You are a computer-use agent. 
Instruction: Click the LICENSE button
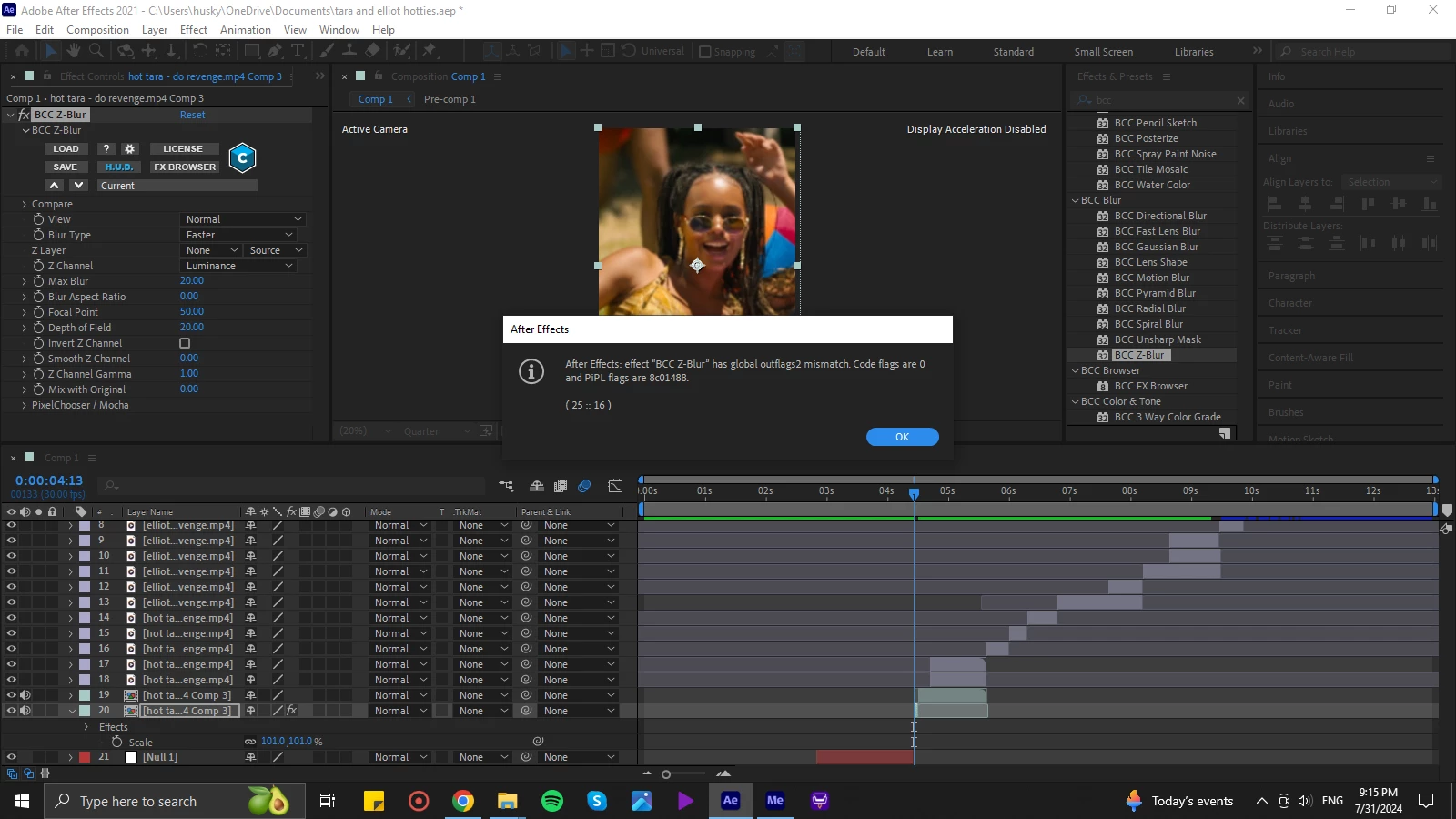point(183,149)
